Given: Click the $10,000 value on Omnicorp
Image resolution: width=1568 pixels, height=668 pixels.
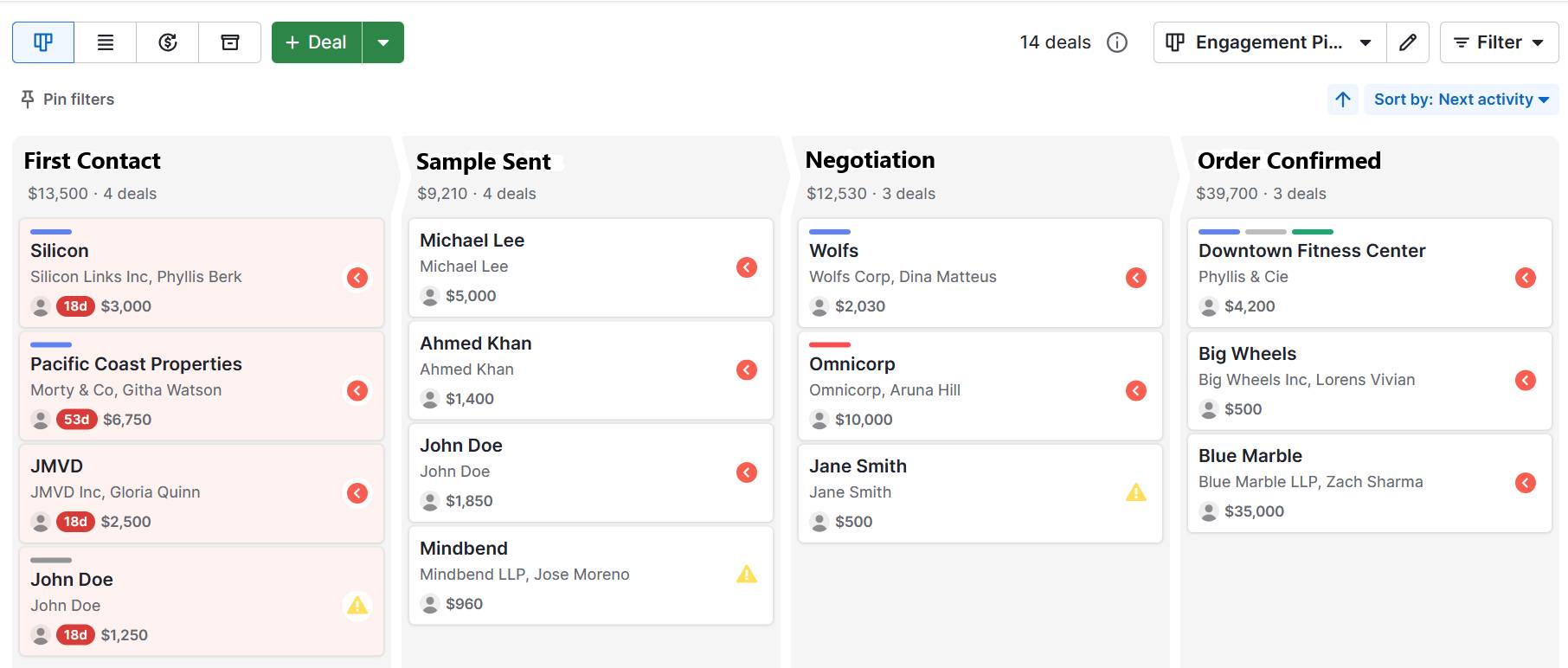Looking at the screenshot, I should [864, 420].
